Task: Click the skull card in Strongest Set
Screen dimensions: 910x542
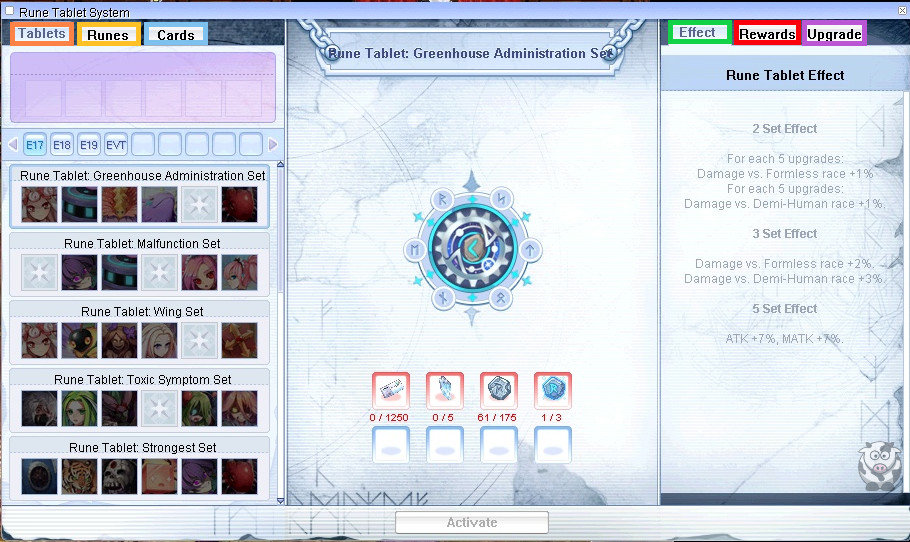Action: click(x=119, y=476)
